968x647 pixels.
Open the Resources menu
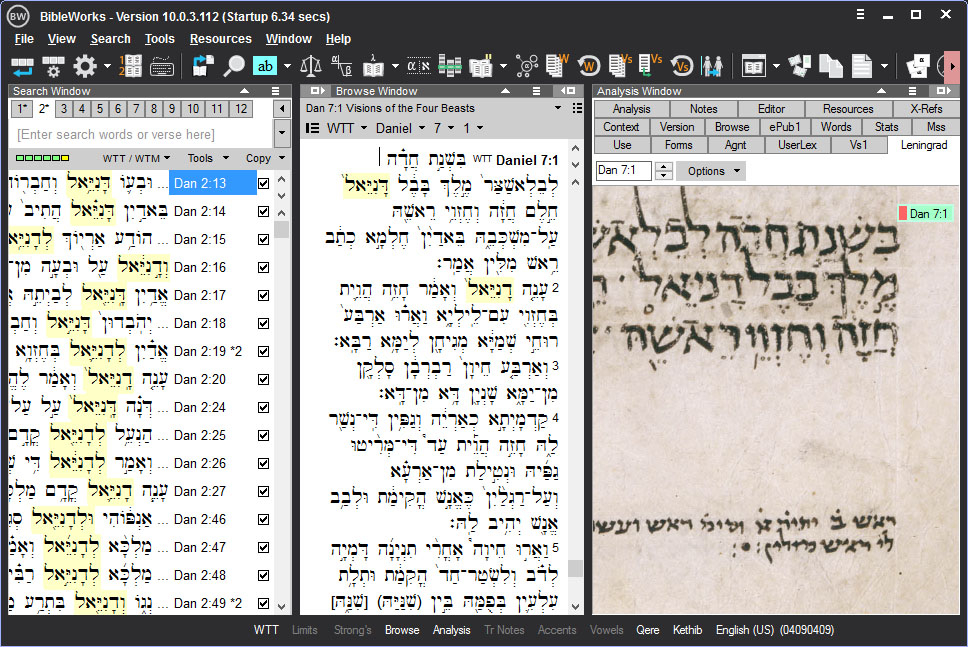click(x=220, y=38)
